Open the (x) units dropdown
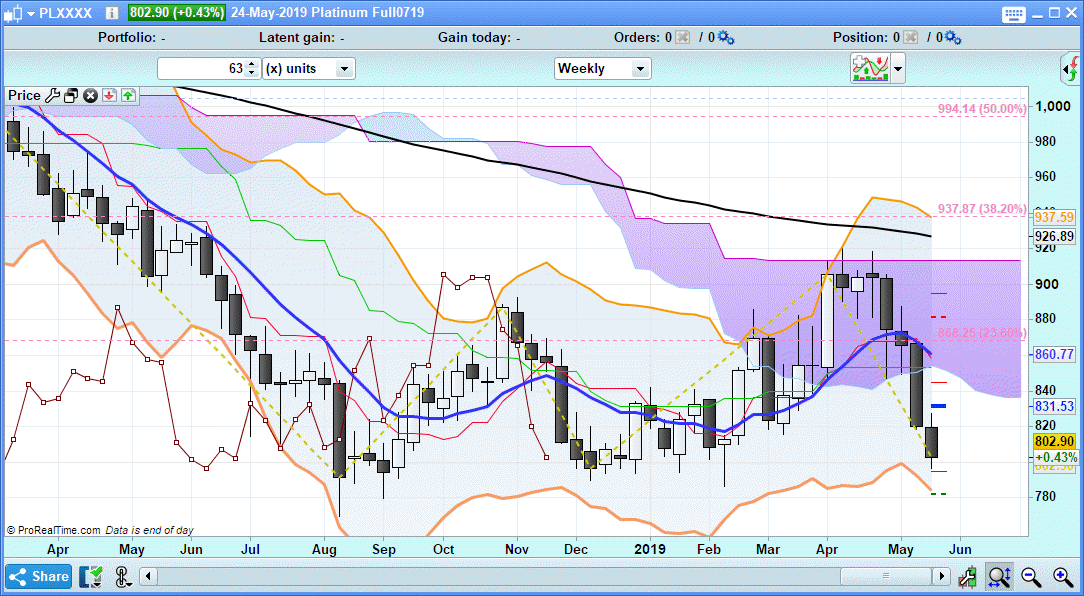Image resolution: width=1084 pixels, height=596 pixels. 308,68
